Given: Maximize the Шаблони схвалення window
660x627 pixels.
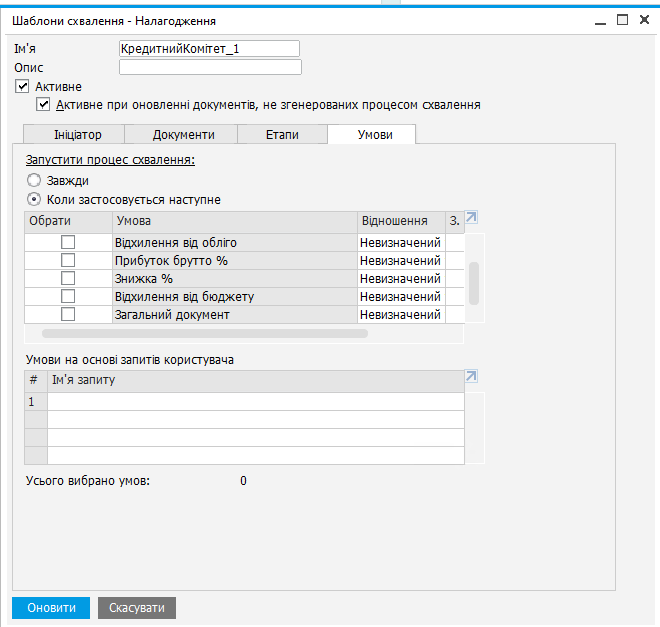Looking at the screenshot, I should click(x=621, y=20).
